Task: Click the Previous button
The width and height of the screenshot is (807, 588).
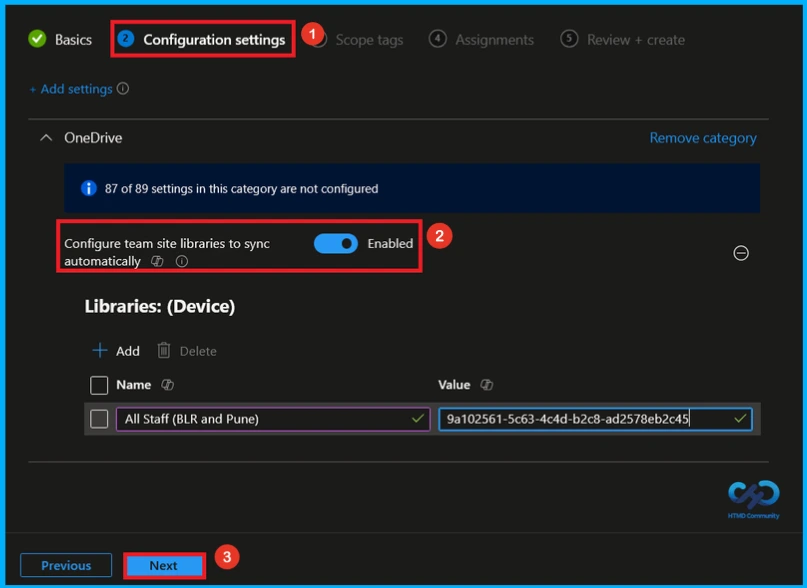Action: click(x=66, y=565)
